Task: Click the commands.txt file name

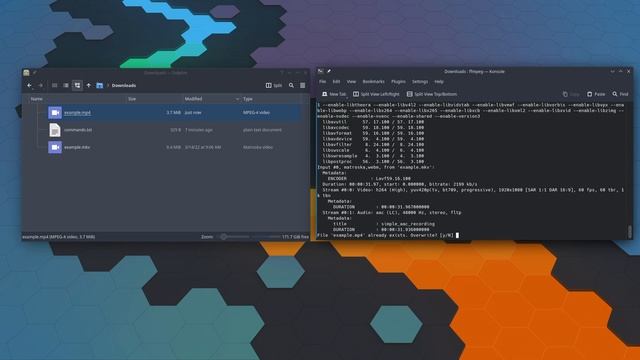Action: (78, 130)
